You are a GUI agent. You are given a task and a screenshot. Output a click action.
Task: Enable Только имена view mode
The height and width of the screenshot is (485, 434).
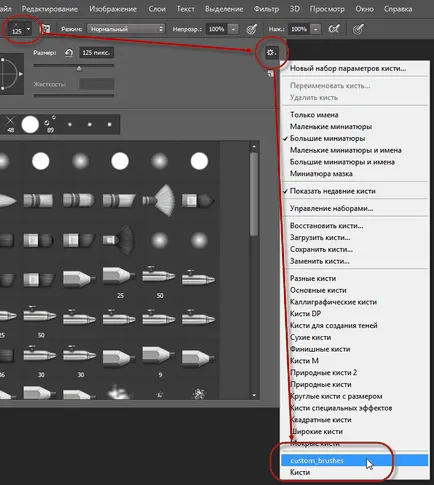pos(314,115)
